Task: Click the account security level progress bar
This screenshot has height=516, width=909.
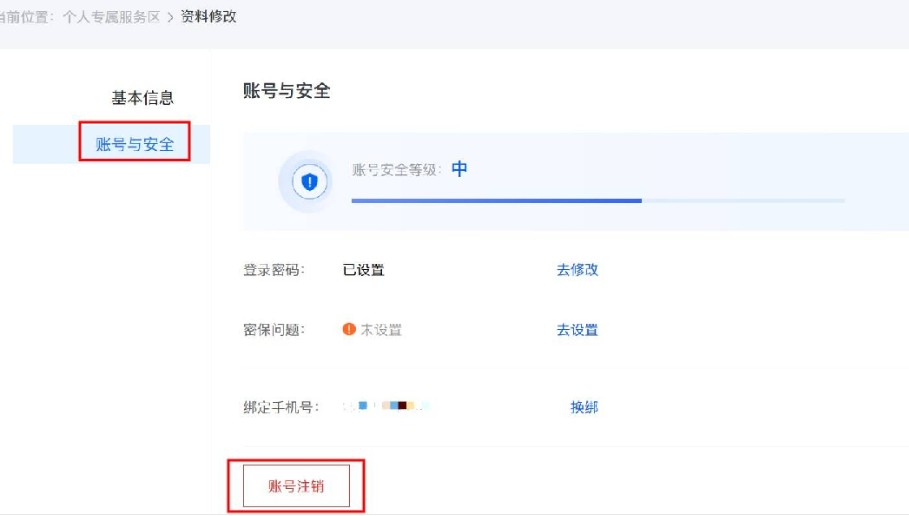Action: 598,201
